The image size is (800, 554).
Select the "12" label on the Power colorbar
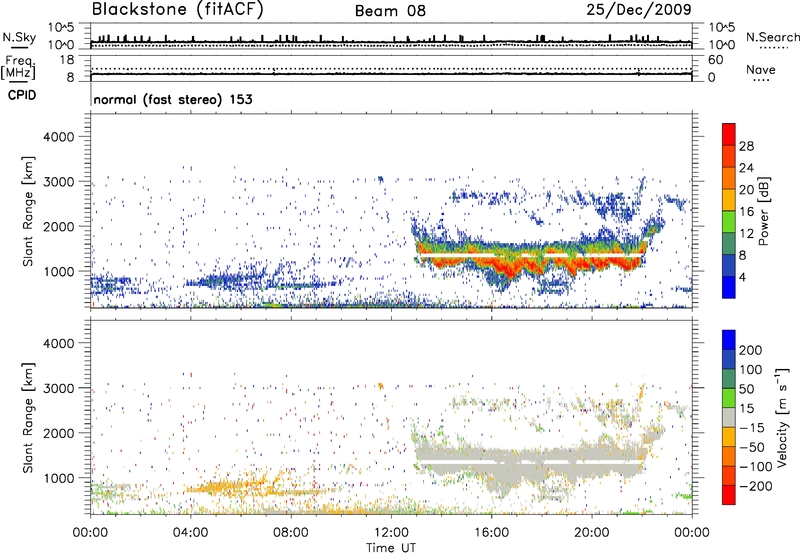[746, 234]
